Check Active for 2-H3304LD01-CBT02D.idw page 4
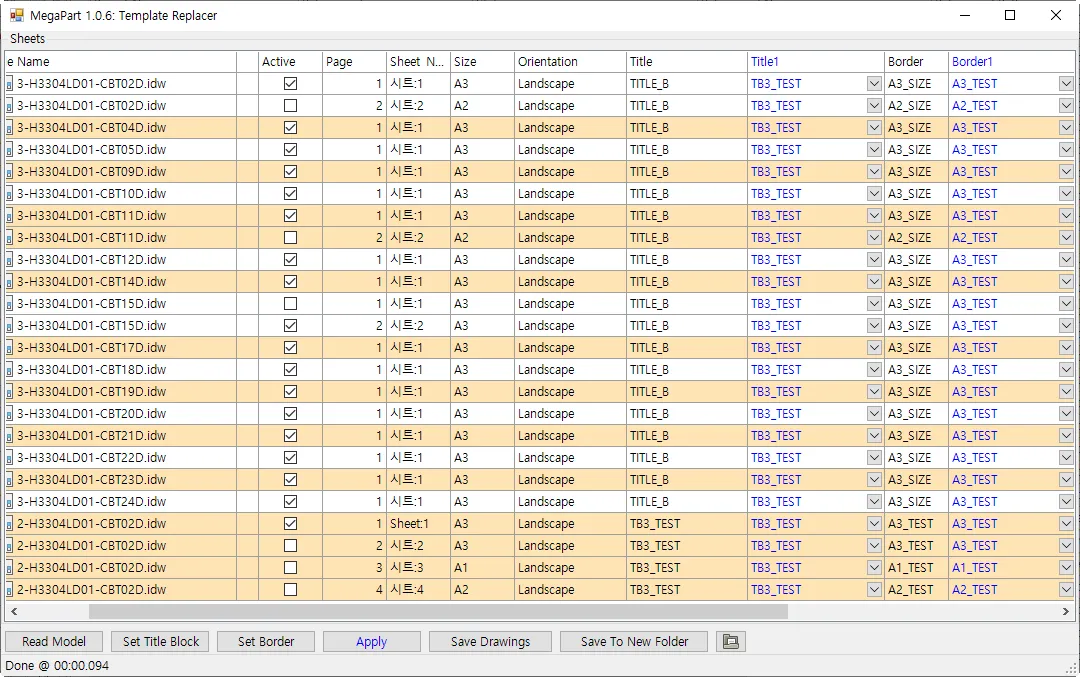The height and width of the screenshot is (677, 1080). click(x=291, y=590)
